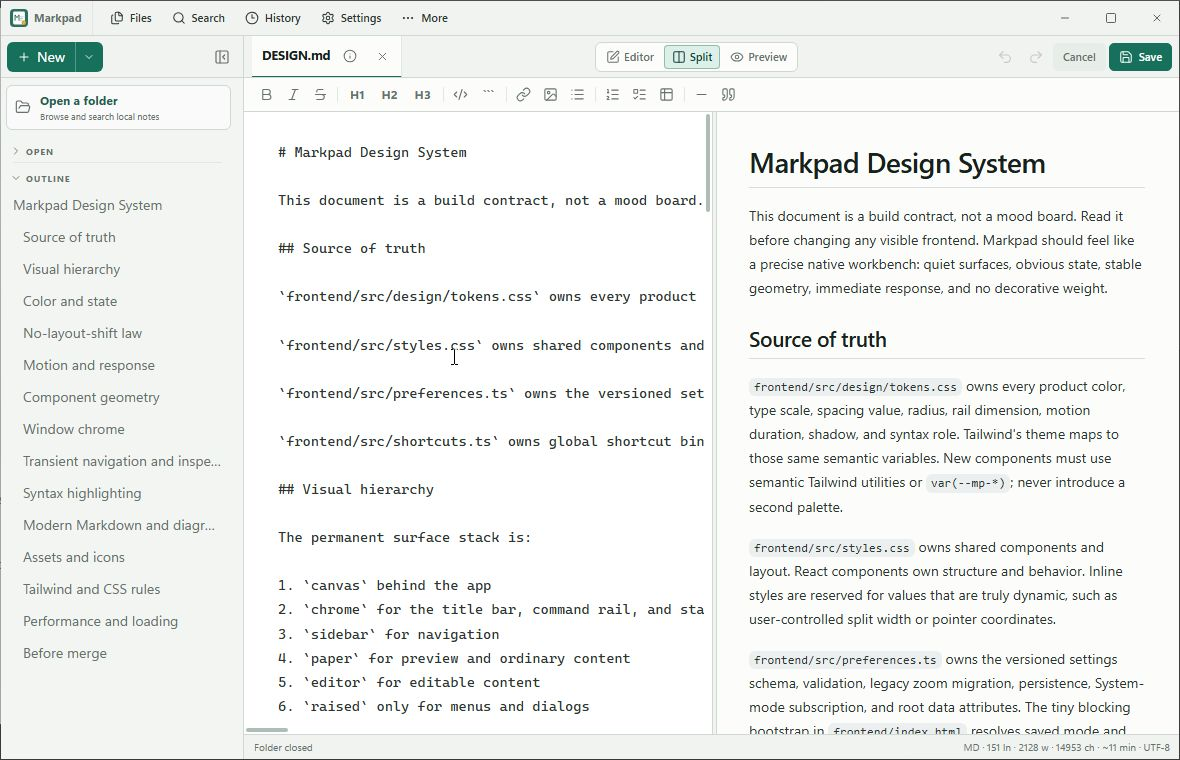Jump to No-layout-shift law outline

pyautogui.click(x=82, y=333)
